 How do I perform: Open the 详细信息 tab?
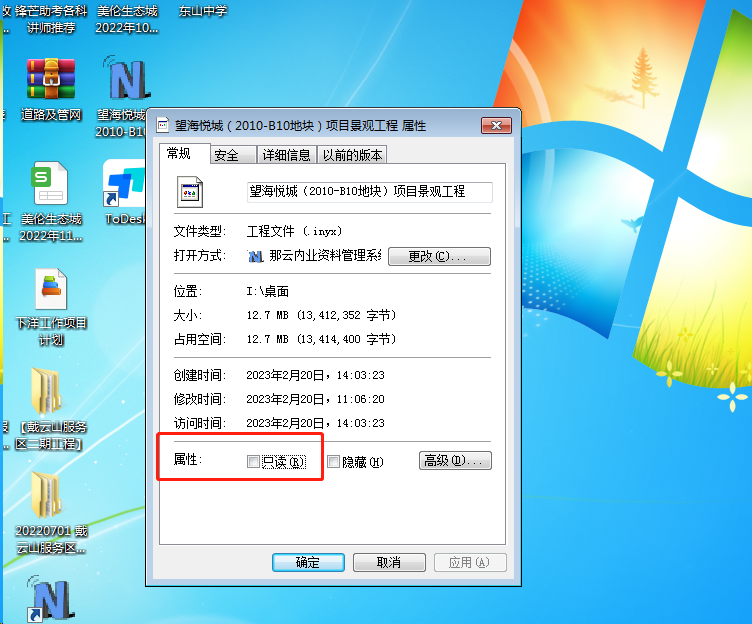pos(286,155)
